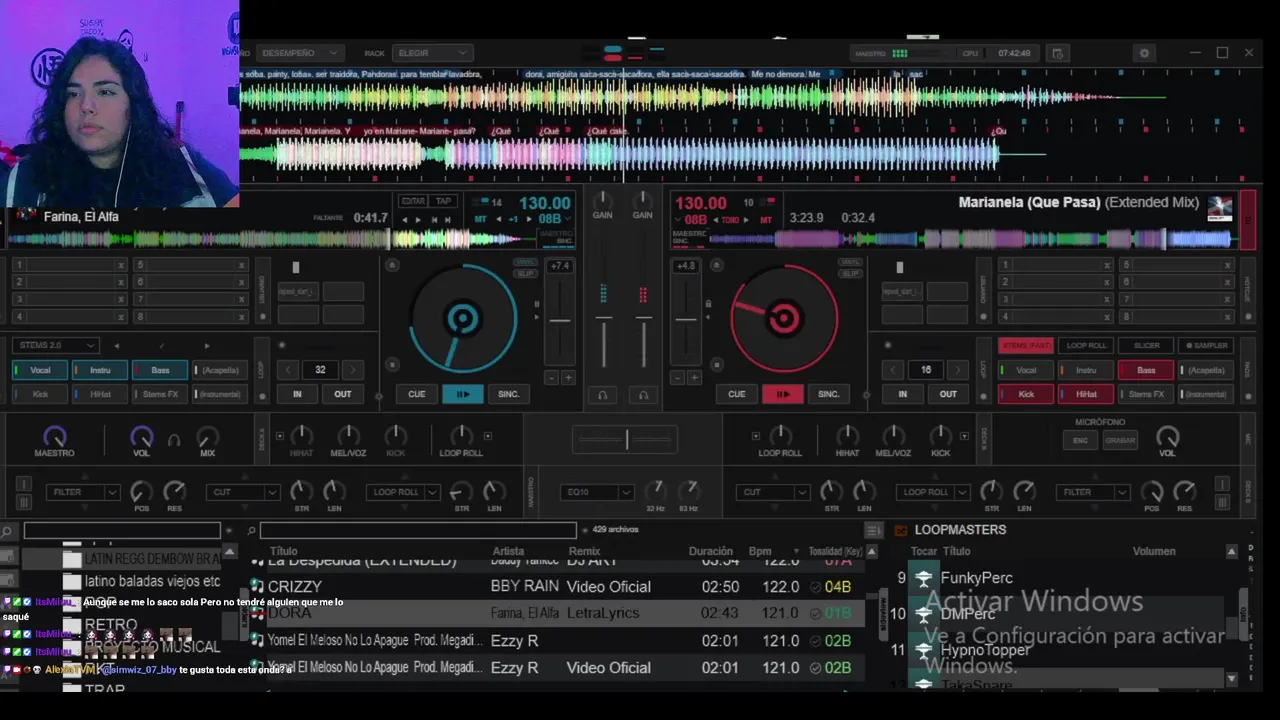This screenshot has width=1280, height=720.
Task: Click the eject icon above the left jog wheel
Action: click(392, 265)
